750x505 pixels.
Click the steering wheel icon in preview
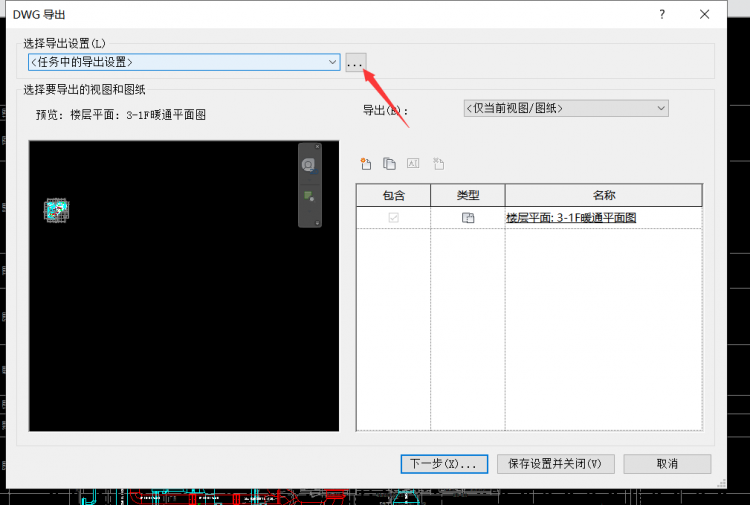pos(309,165)
